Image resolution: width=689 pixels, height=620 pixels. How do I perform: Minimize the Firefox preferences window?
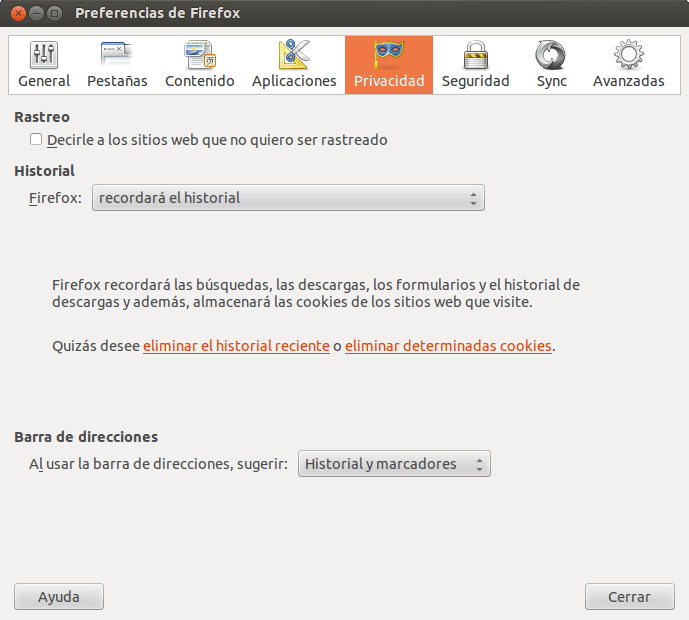(34, 13)
